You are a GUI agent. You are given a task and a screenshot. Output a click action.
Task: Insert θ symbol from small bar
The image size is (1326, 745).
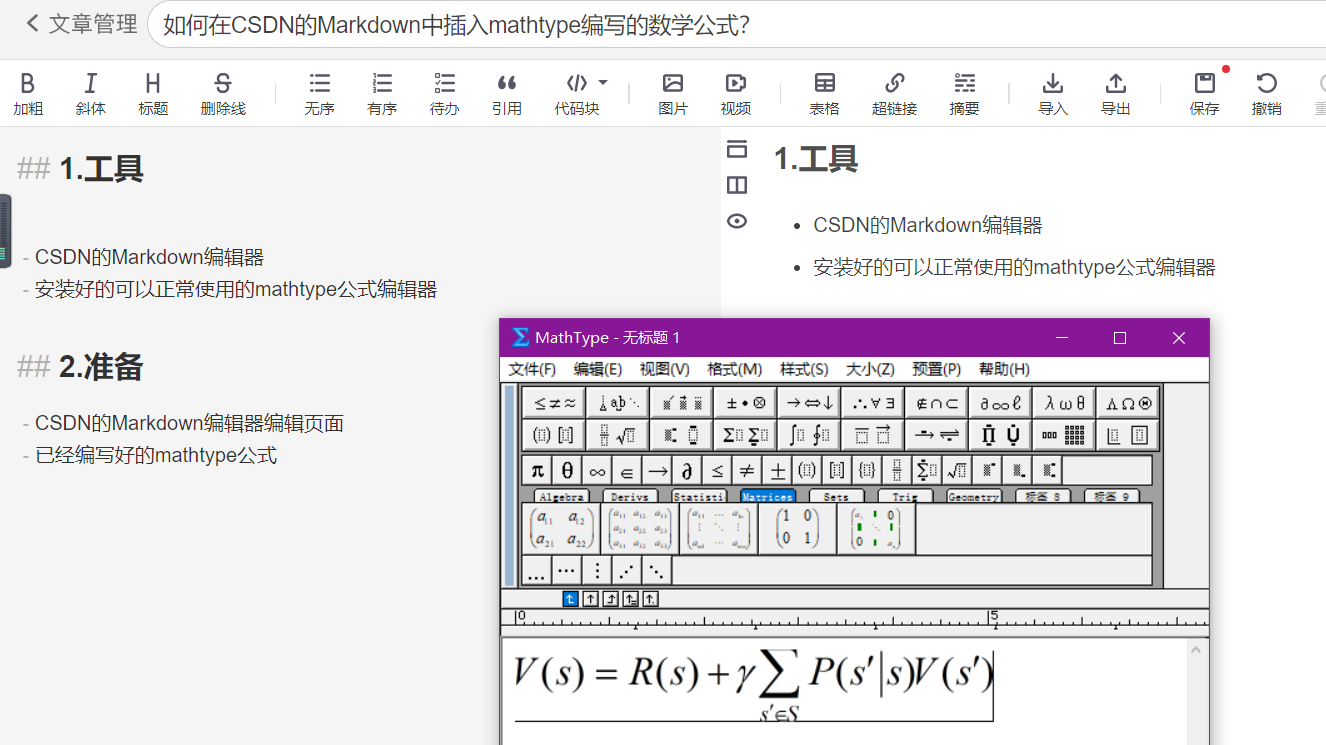567,470
